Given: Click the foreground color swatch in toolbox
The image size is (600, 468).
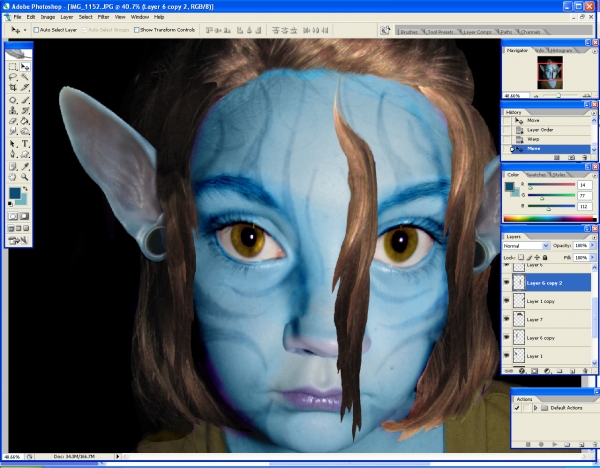Looking at the screenshot, I should click(x=15, y=193).
